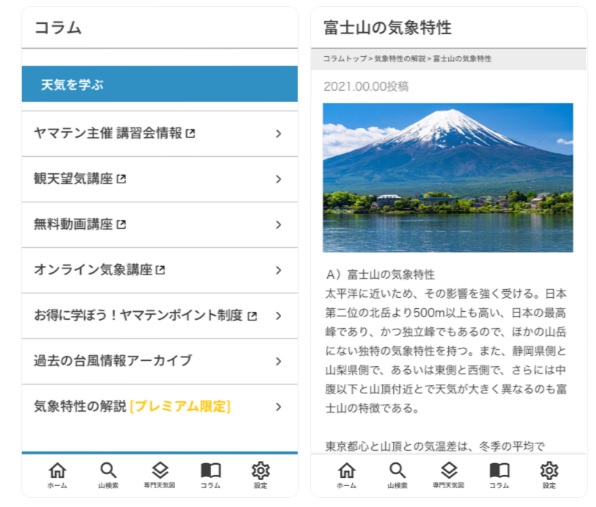Open settings gear in right article screen
596x507 pixels.
click(x=549, y=471)
